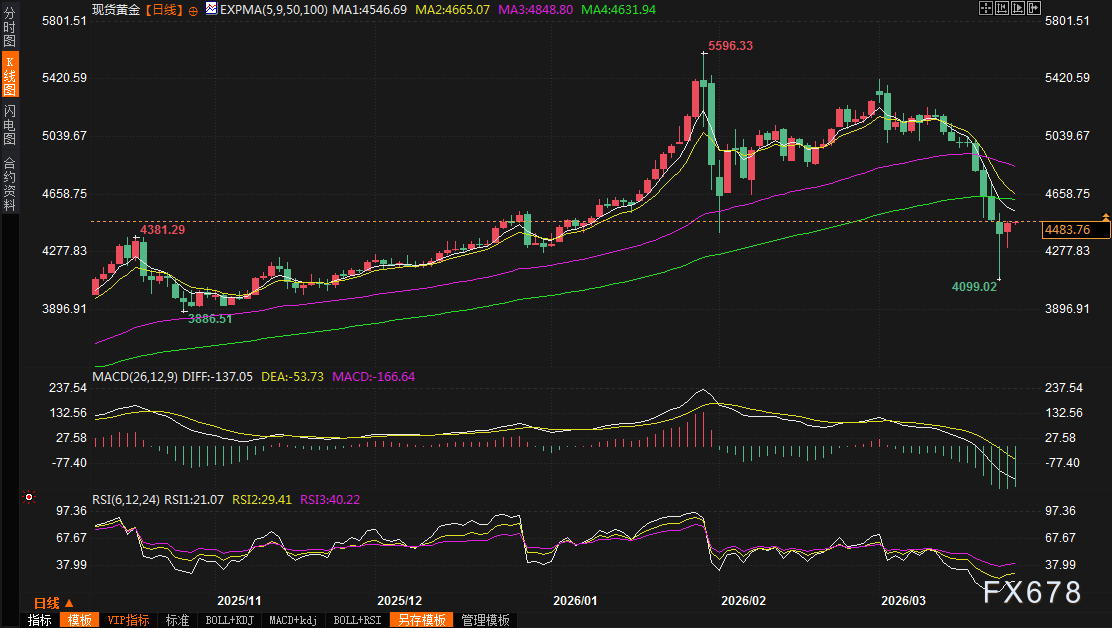The height and width of the screenshot is (628, 1112).
Task: Open 管理模板 template manager
Action: pos(485,620)
